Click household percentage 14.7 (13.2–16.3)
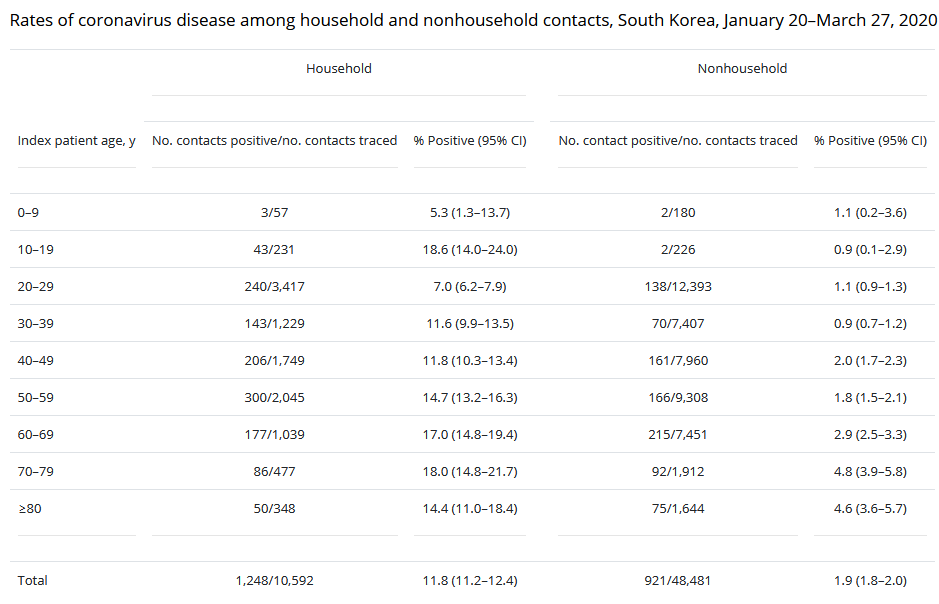939x604 pixels. coord(470,398)
